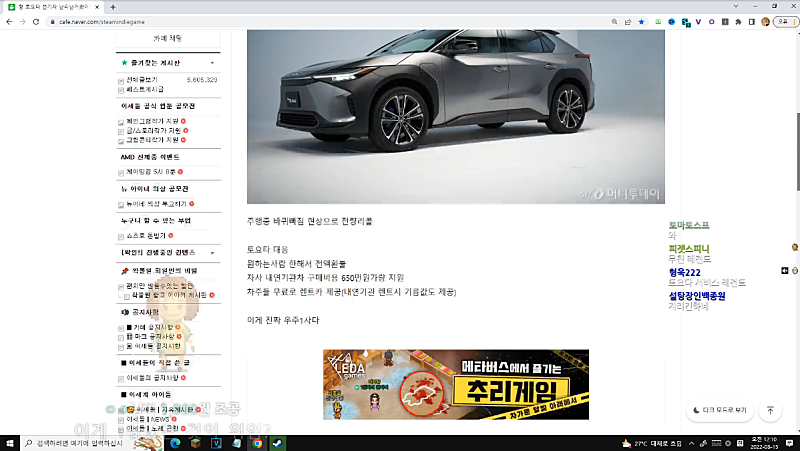Share this page via the share icon
Screen dimensions: 800x451
pos(628,22)
